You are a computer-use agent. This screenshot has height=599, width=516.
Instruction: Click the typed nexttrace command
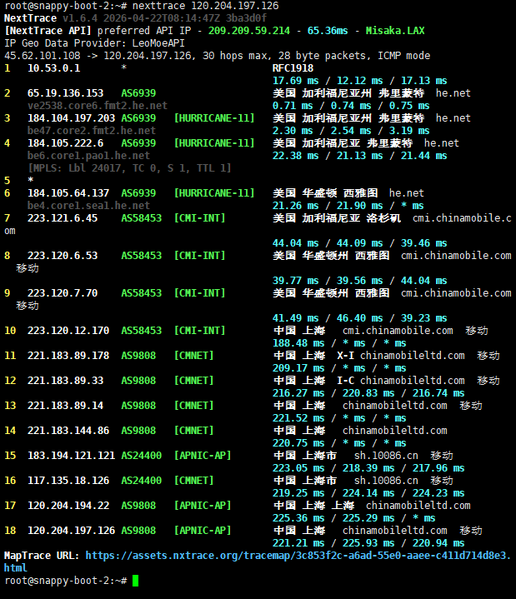[x=205, y=6]
